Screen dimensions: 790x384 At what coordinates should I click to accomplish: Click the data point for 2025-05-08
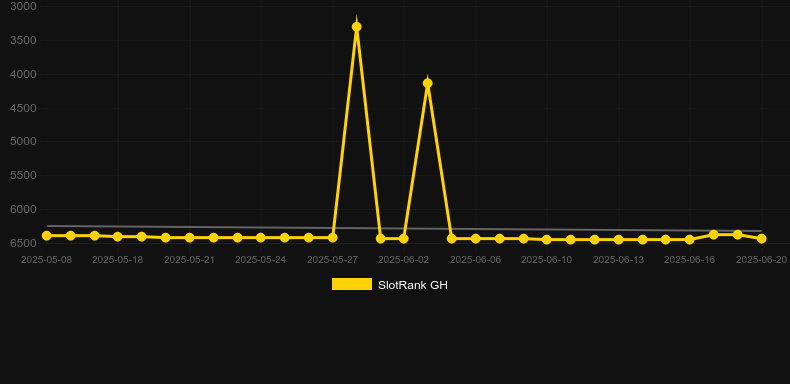[x=46, y=235]
